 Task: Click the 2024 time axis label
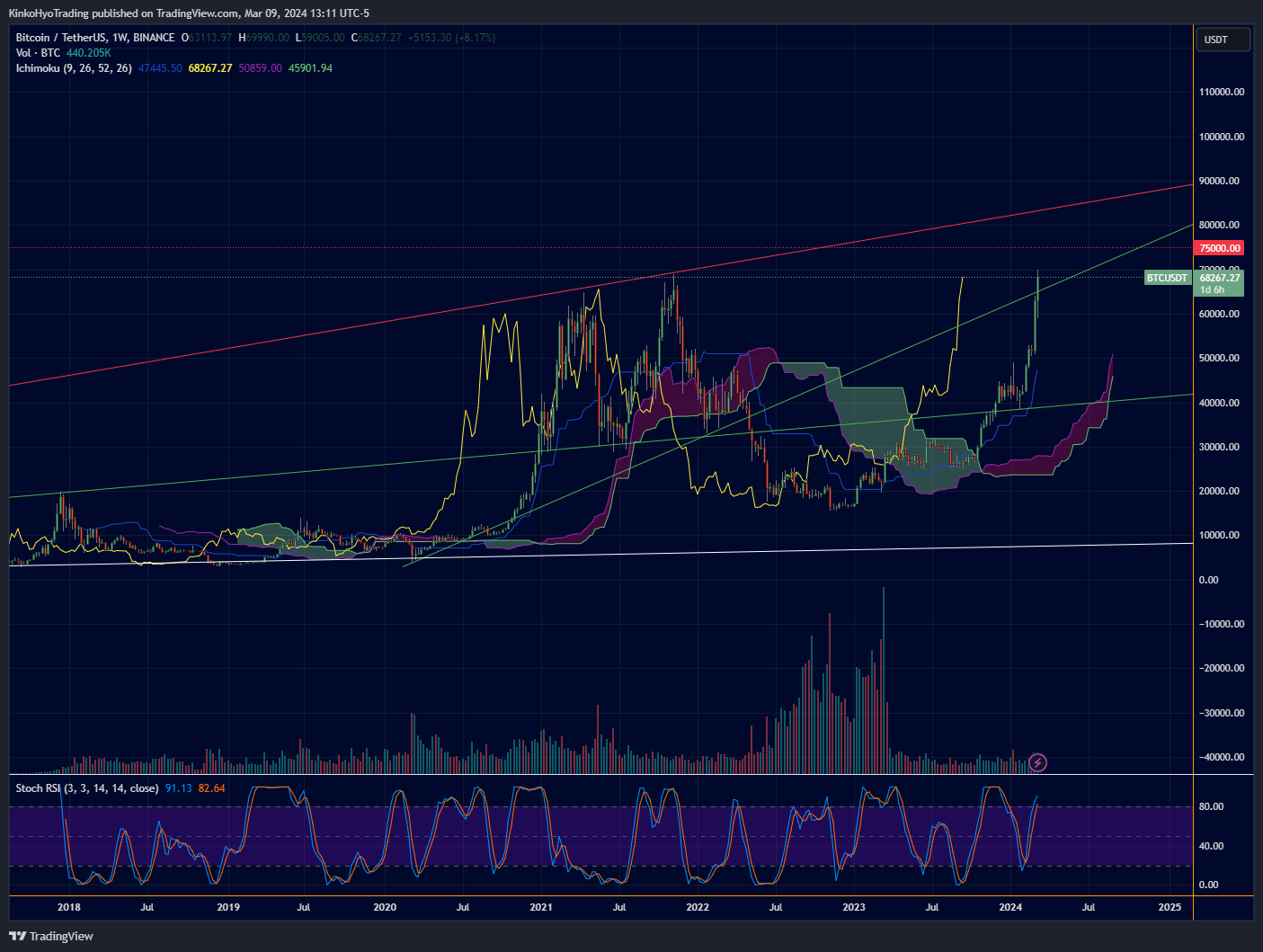[x=1010, y=908]
